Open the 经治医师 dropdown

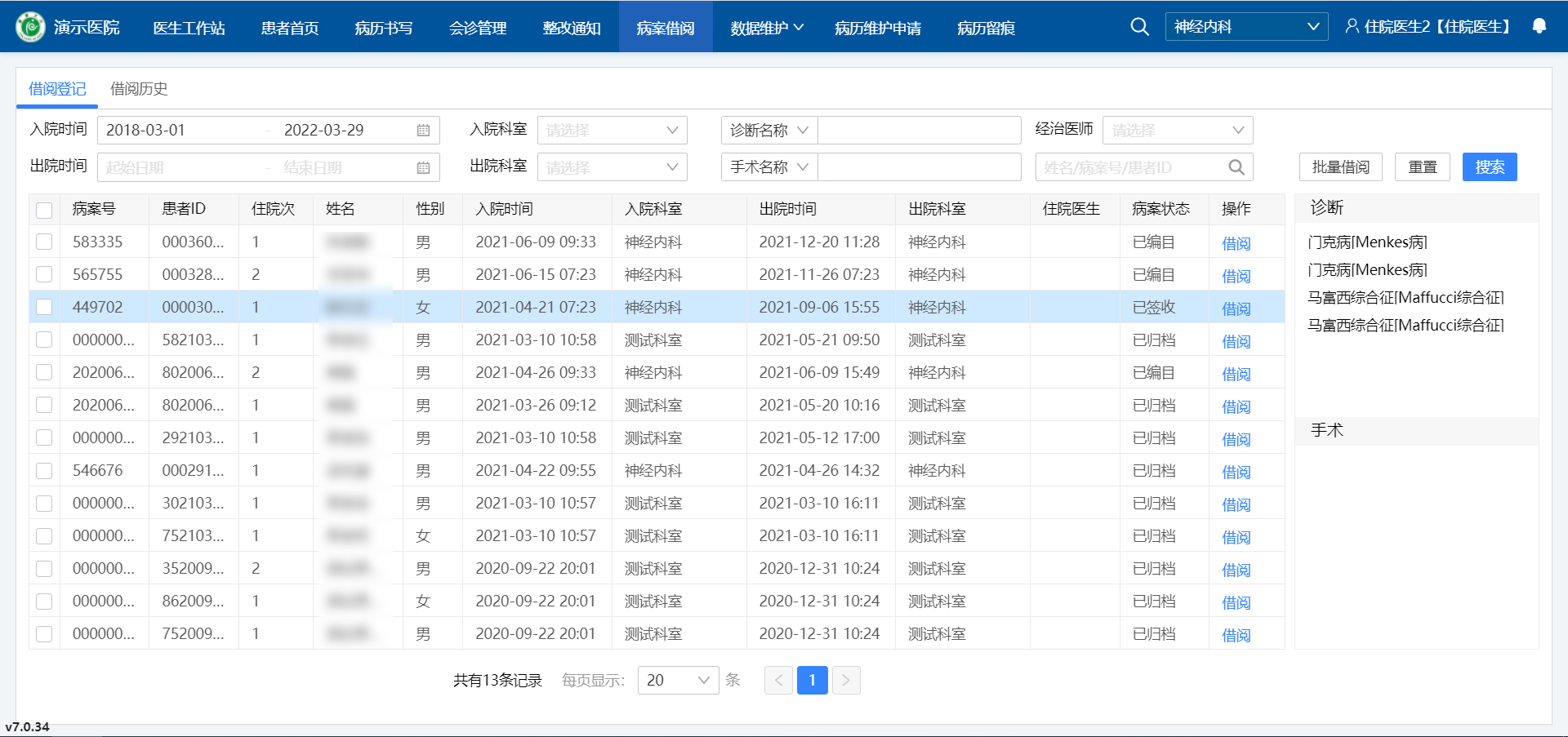(x=1177, y=131)
